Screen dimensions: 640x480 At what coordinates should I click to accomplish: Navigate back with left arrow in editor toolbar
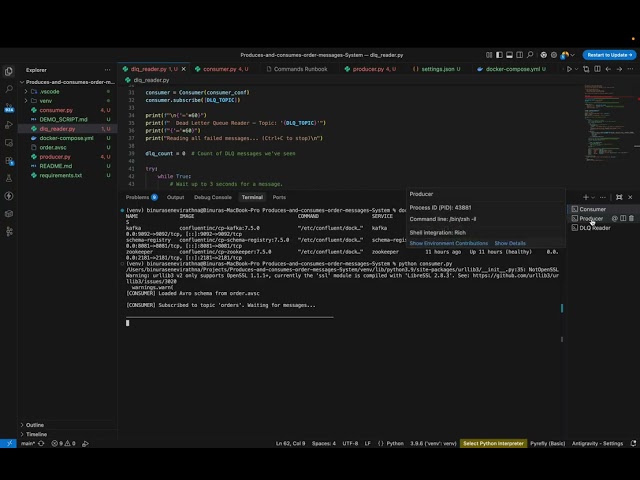pyautogui.click(x=608, y=69)
